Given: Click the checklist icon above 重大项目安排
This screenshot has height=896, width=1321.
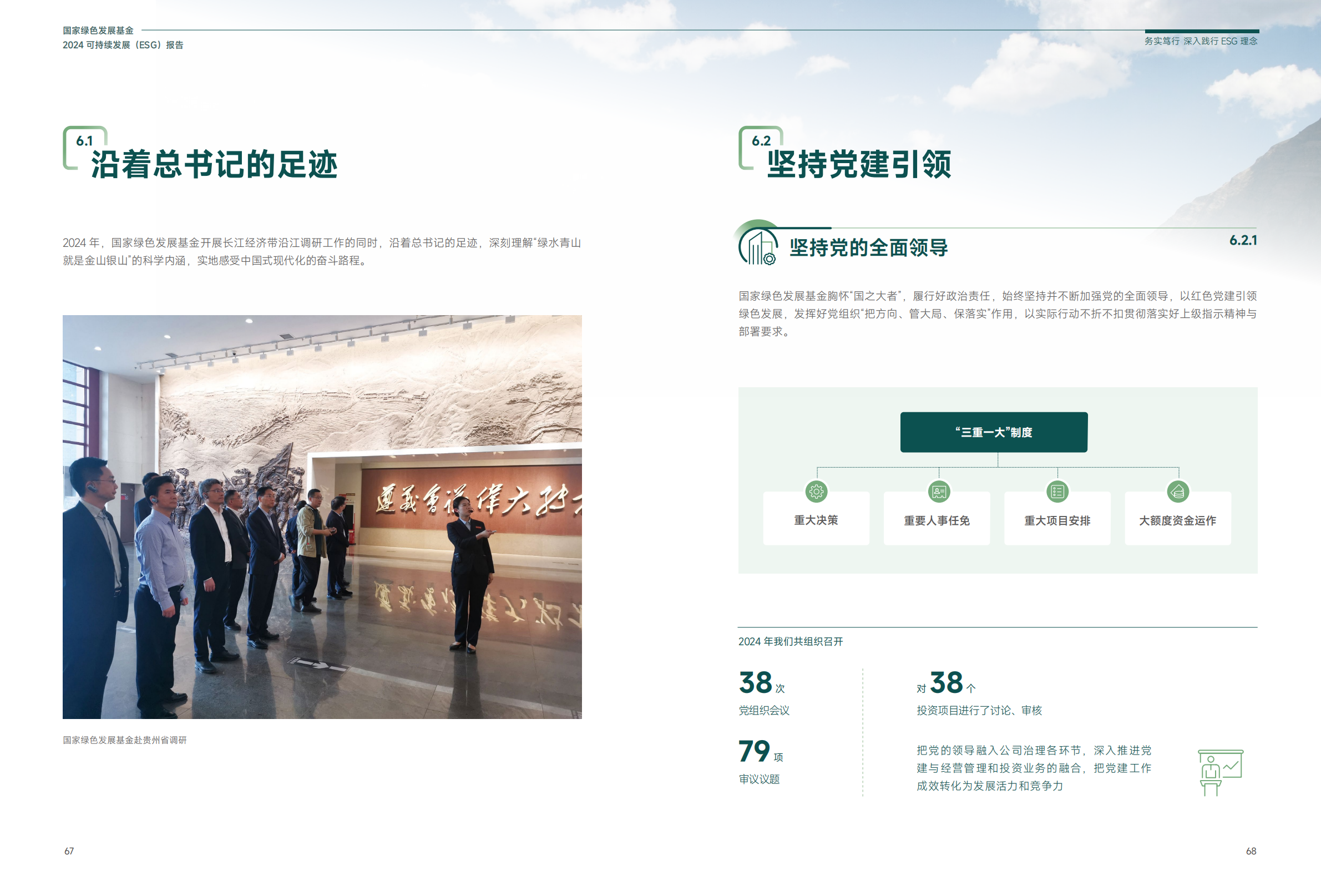Looking at the screenshot, I should click(1057, 491).
